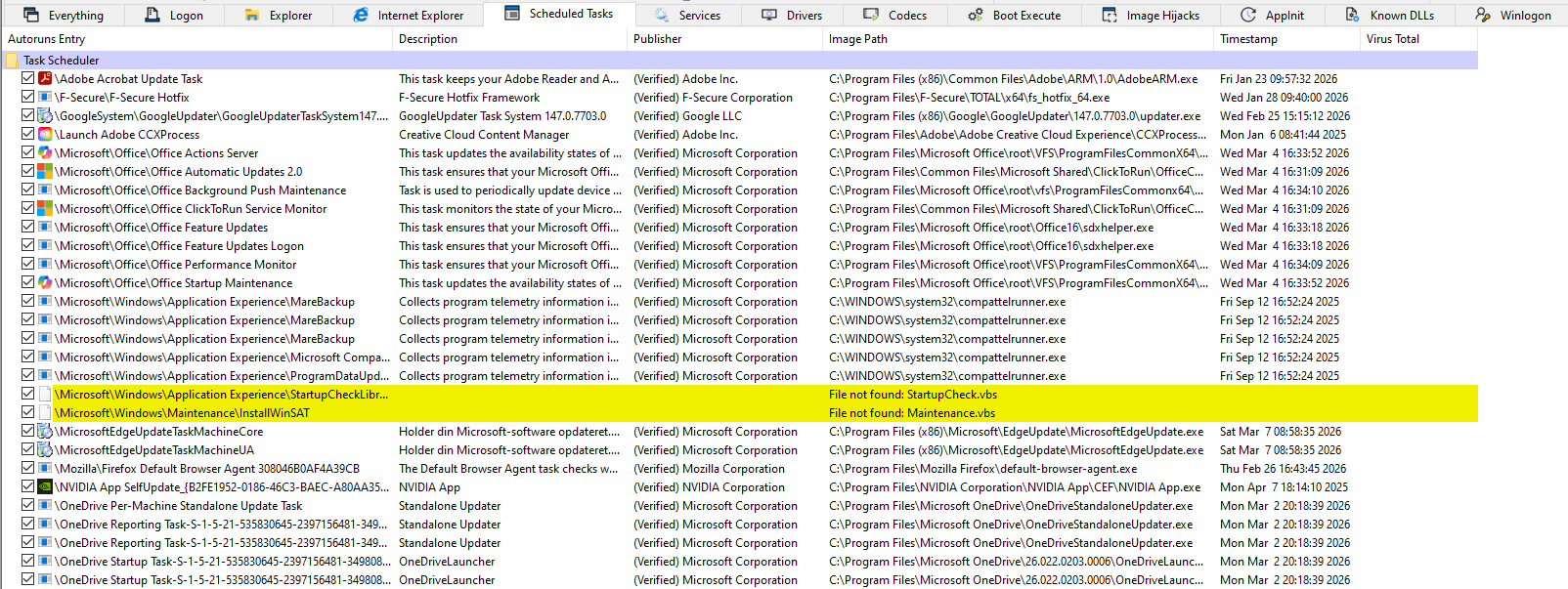Click the Office Background Push Maintenance icon
The image size is (1568, 589).
tap(45, 189)
